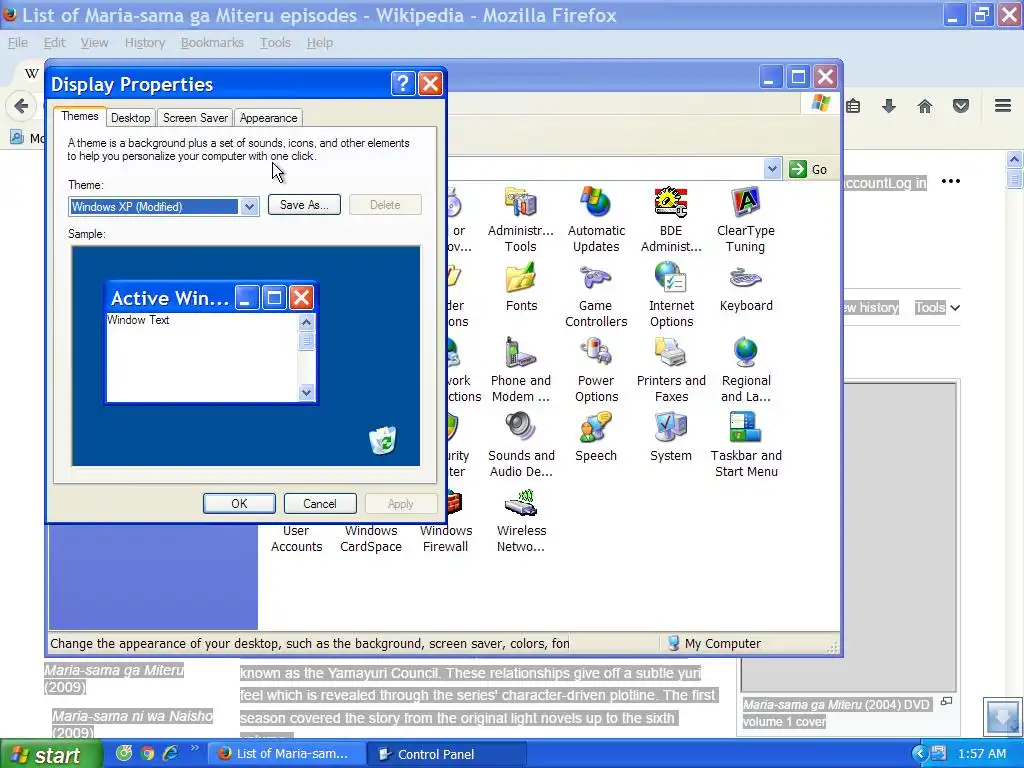Click the Save As button

click(x=304, y=205)
